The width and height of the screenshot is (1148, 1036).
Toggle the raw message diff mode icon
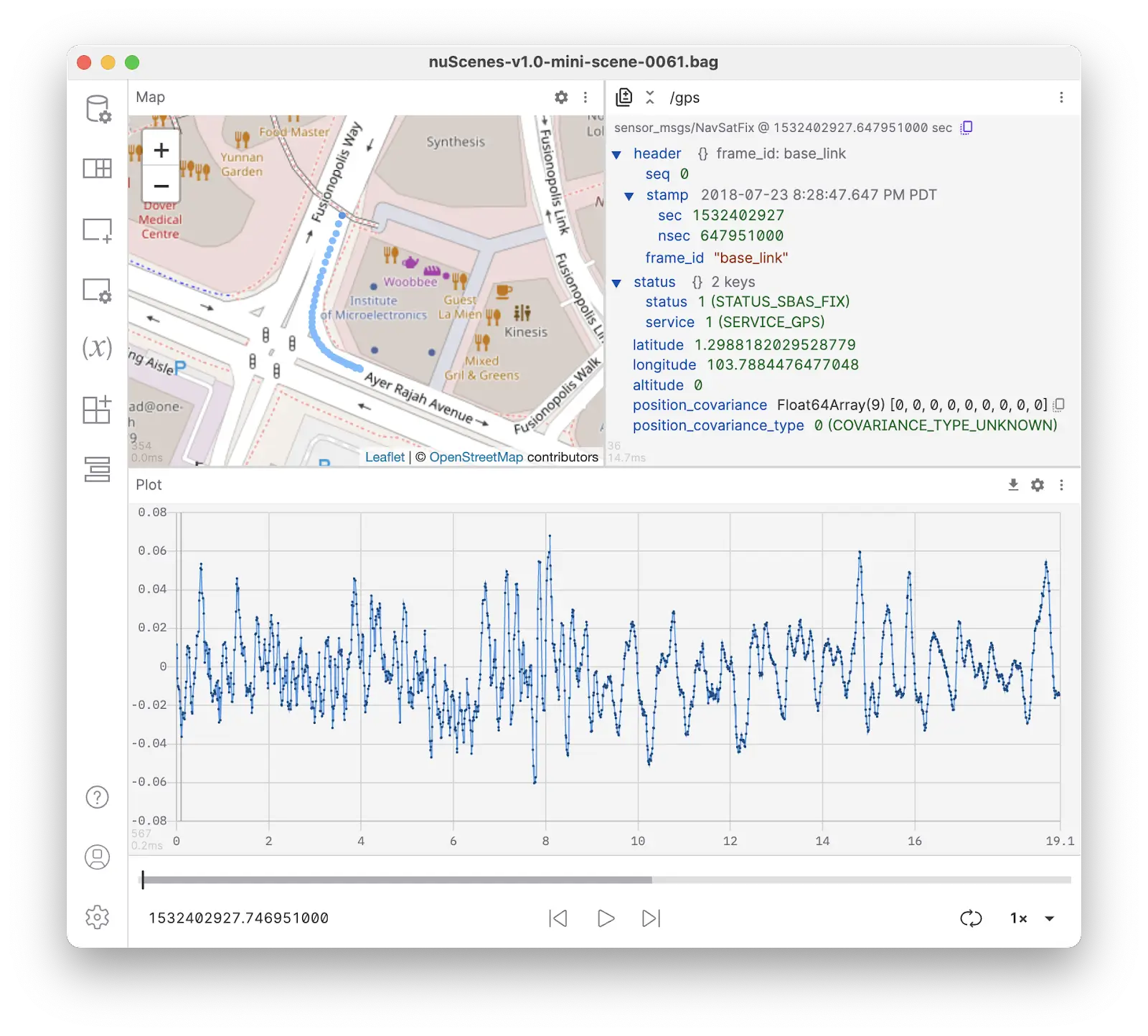click(624, 98)
